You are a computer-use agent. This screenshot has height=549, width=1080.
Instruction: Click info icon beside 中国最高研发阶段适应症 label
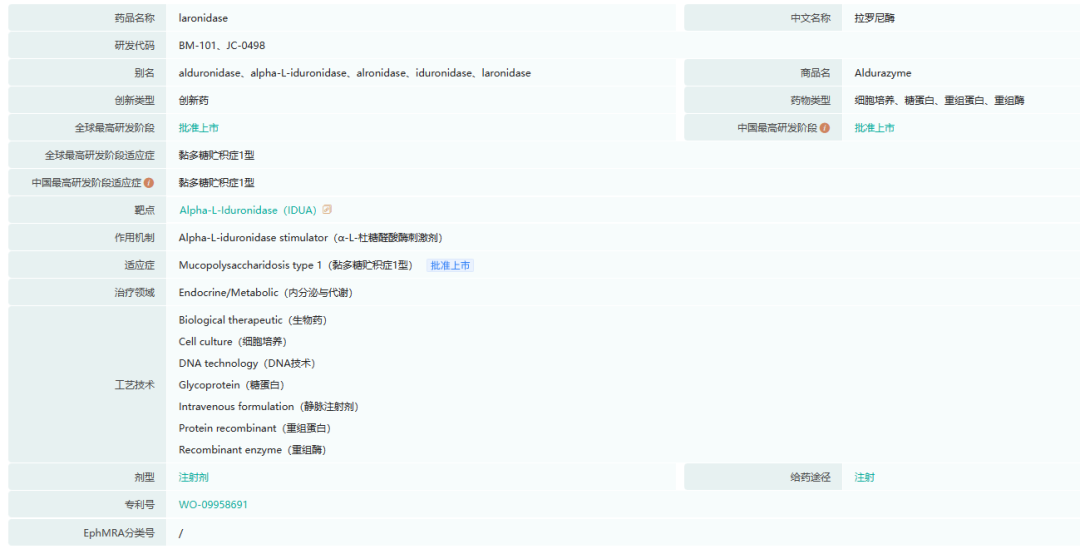click(x=149, y=183)
